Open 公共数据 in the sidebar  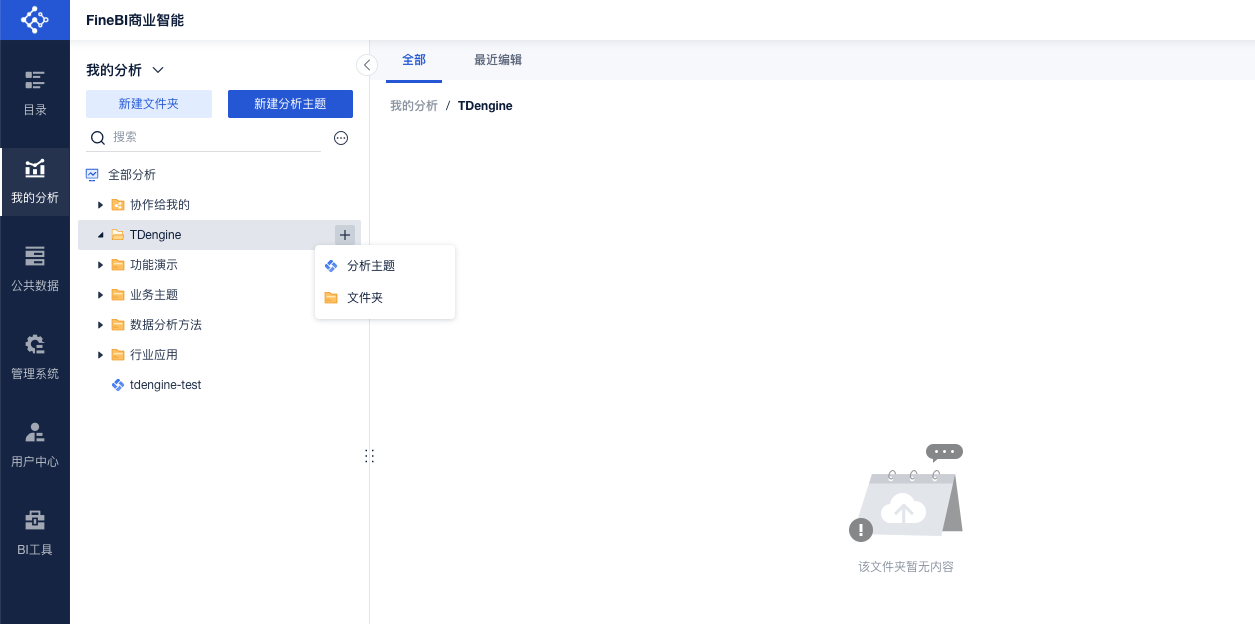tap(35, 268)
